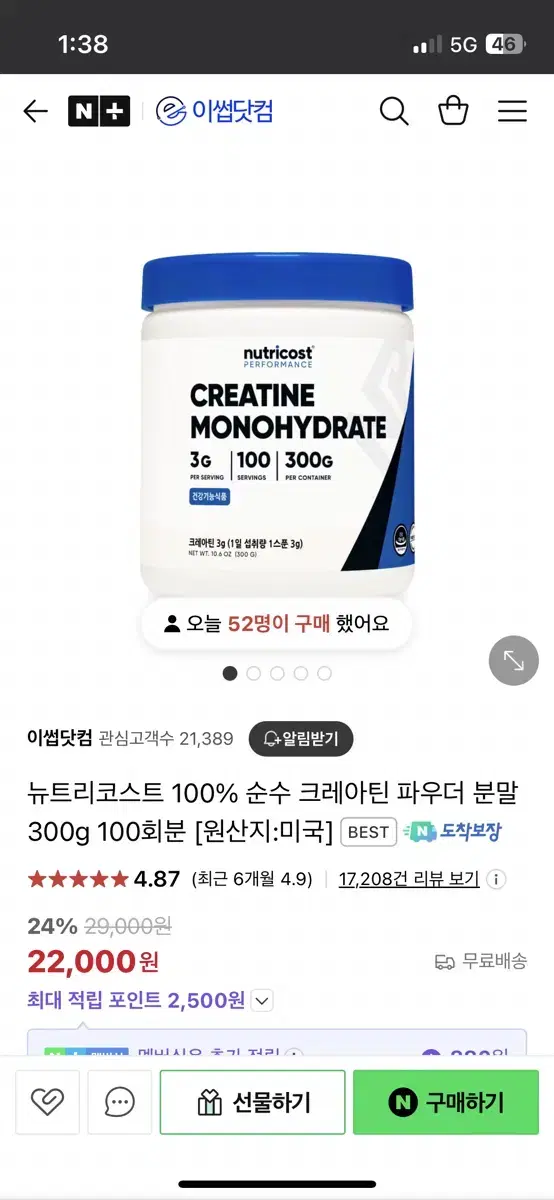Tap the 구매하기 purchase button
The image size is (554, 1200).
(446, 1102)
